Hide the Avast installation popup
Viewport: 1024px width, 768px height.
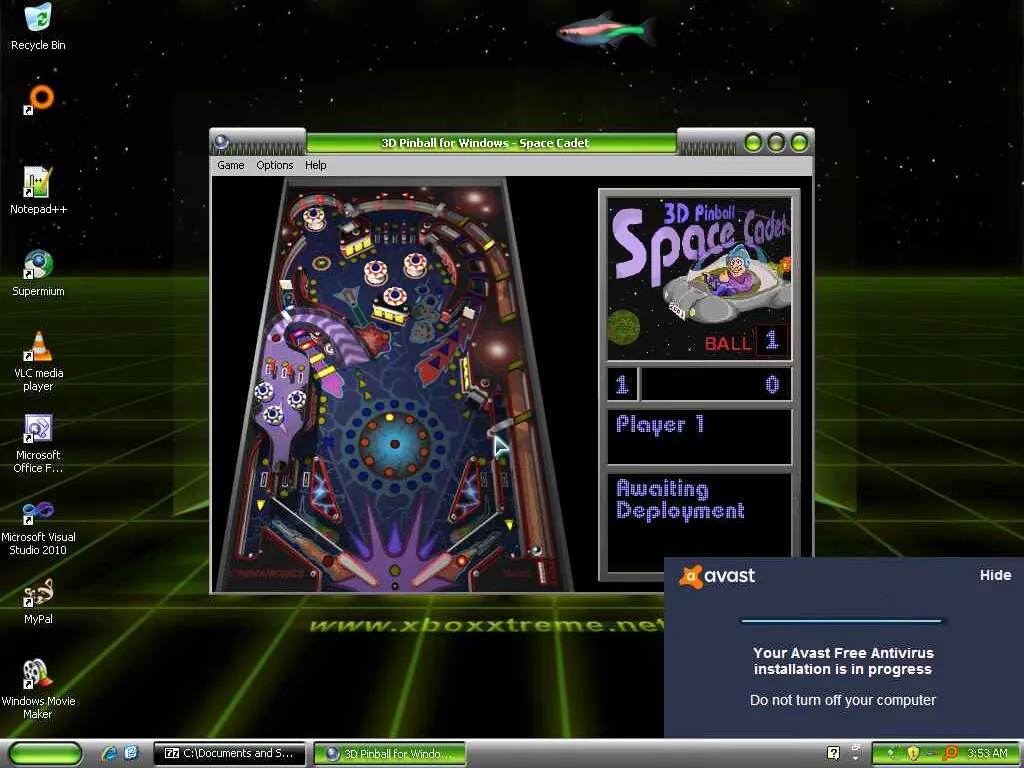tap(995, 575)
